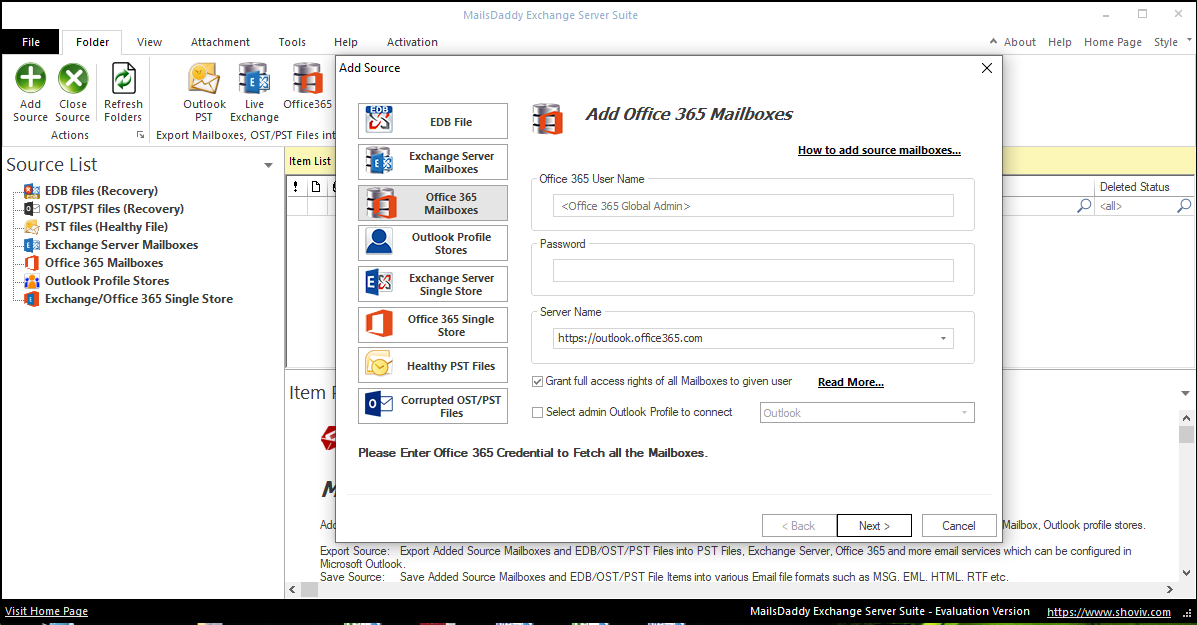Select Outlook Profile Stores source type

(x=433, y=243)
